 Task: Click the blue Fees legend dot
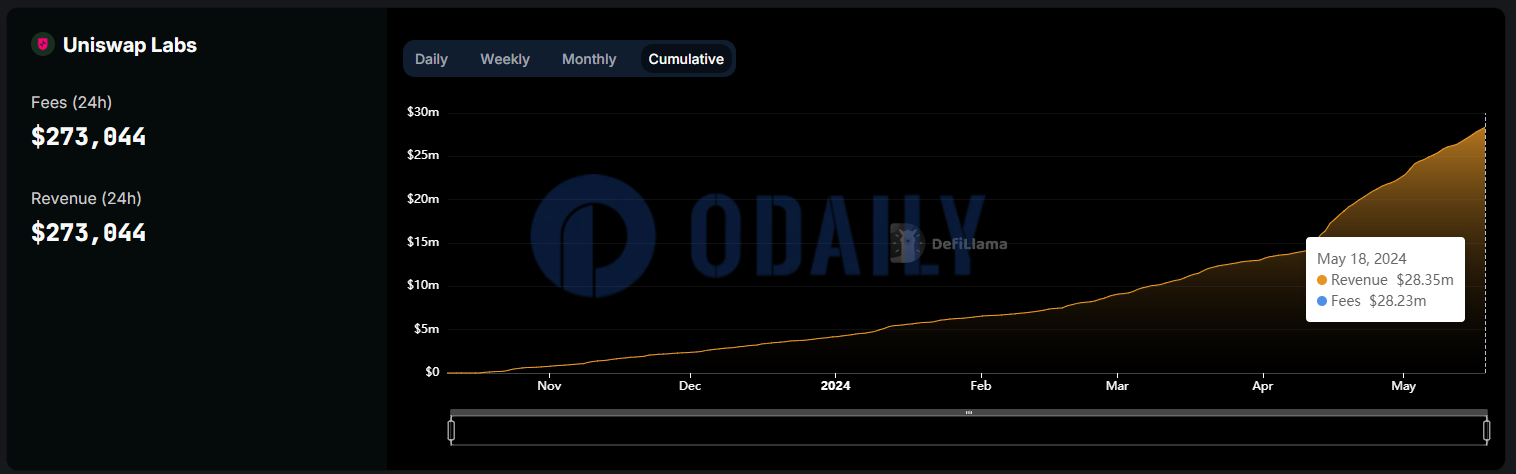click(x=1322, y=301)
